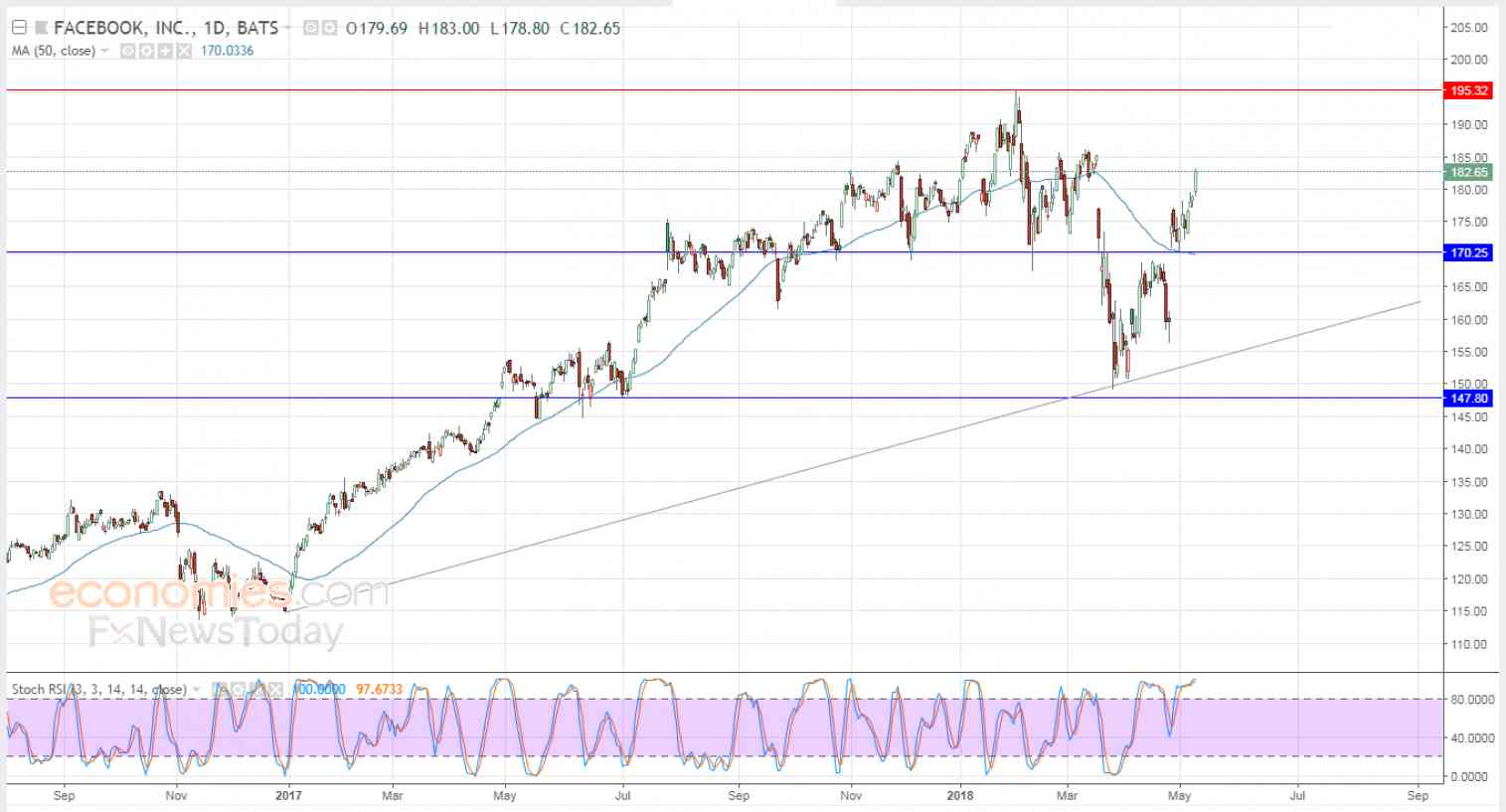Click the 2017 label on the time axis
The height and width of the screenshot is (812, 1506).
tap(288, 795)
